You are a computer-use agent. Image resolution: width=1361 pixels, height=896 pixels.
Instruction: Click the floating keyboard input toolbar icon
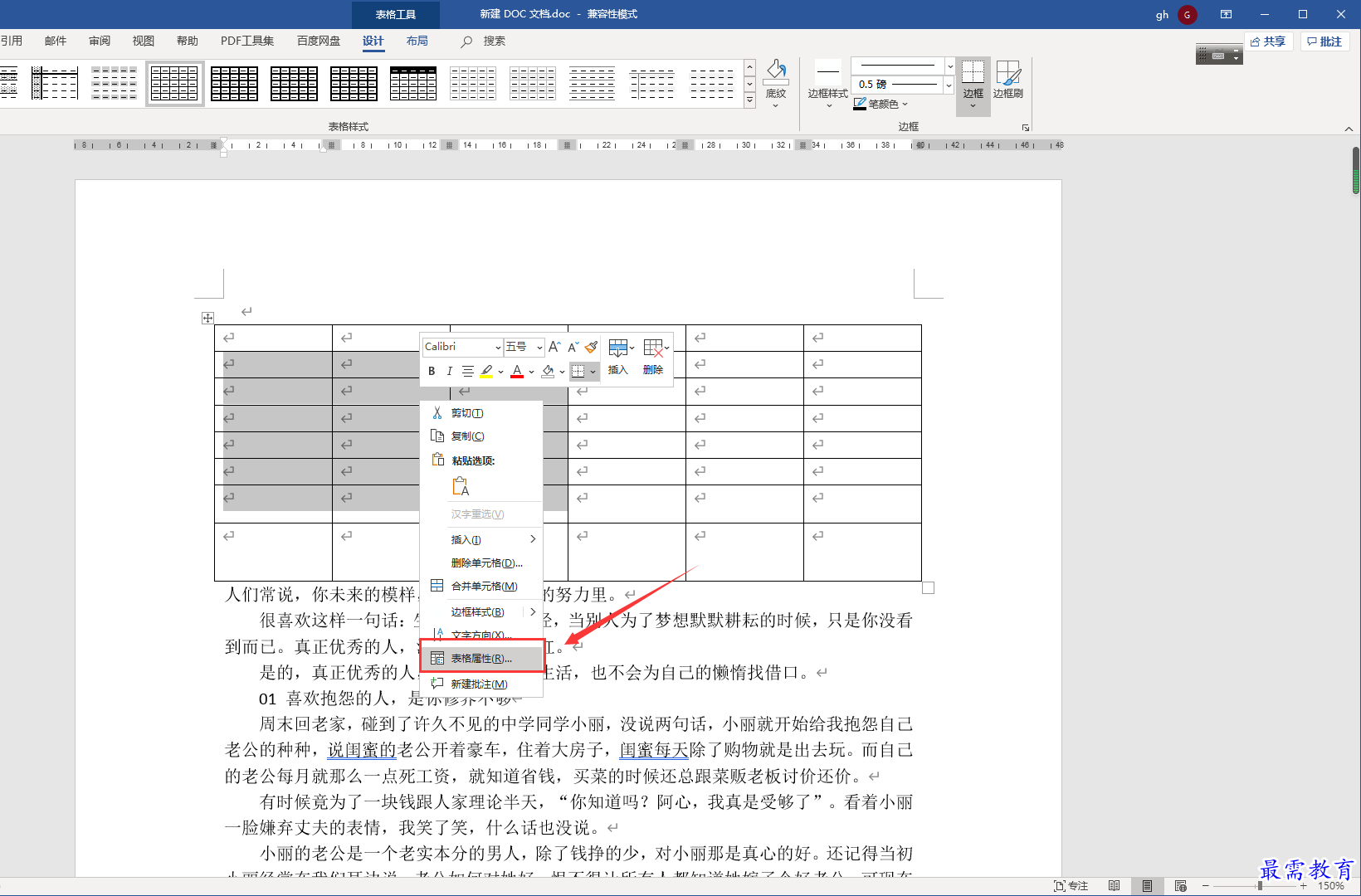tap(1218, 56)
